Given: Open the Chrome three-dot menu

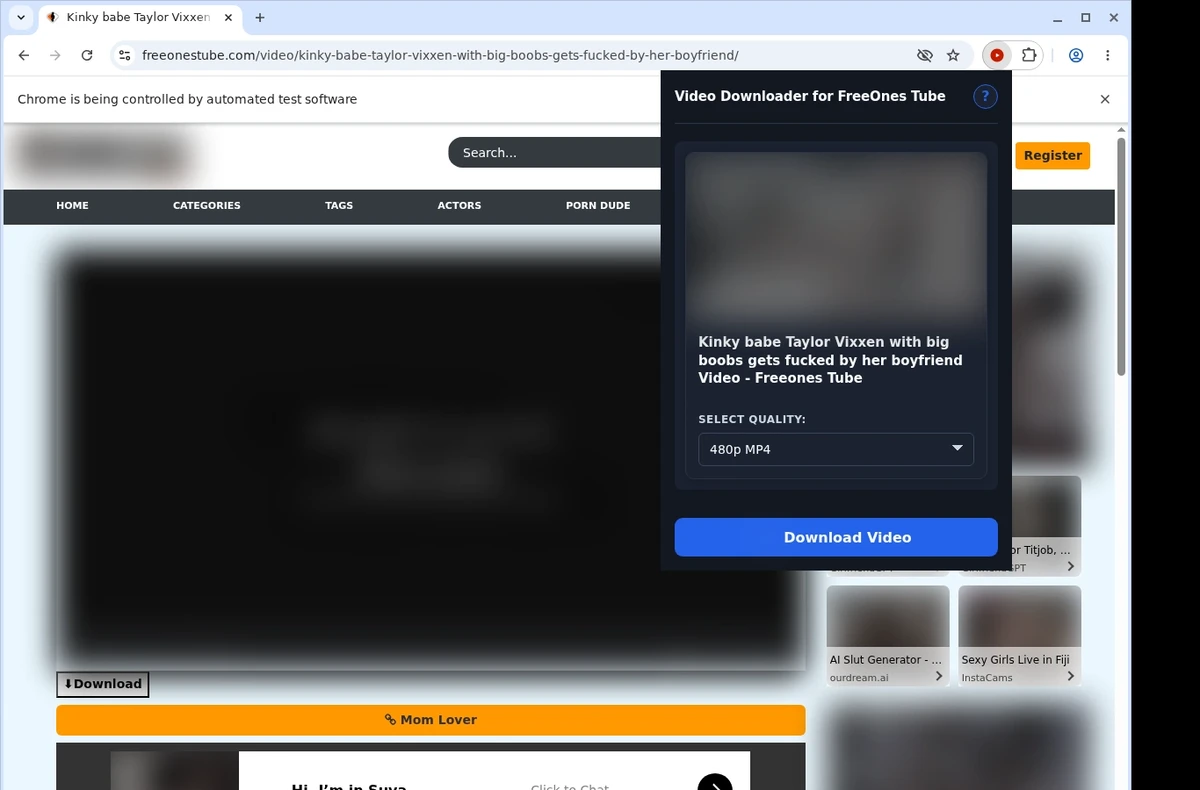Looking at the screenshot, I should coord(1108,55).
